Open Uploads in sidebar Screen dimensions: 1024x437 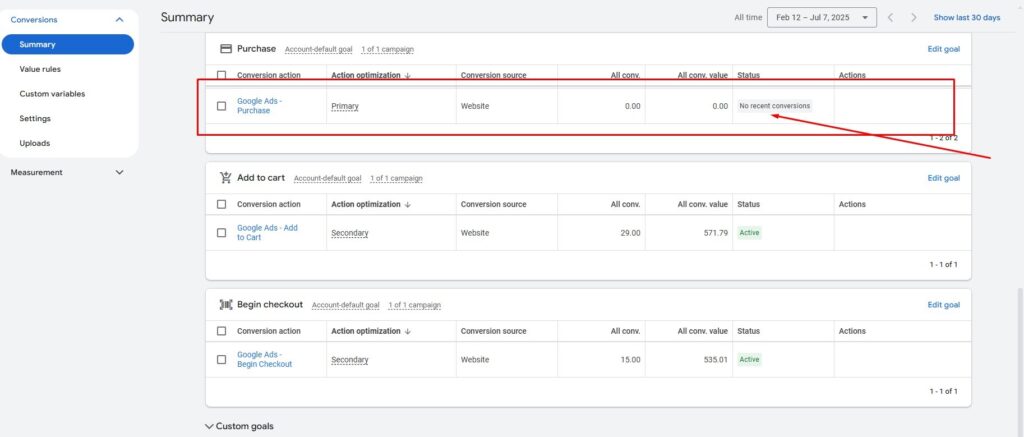(34, 143)
